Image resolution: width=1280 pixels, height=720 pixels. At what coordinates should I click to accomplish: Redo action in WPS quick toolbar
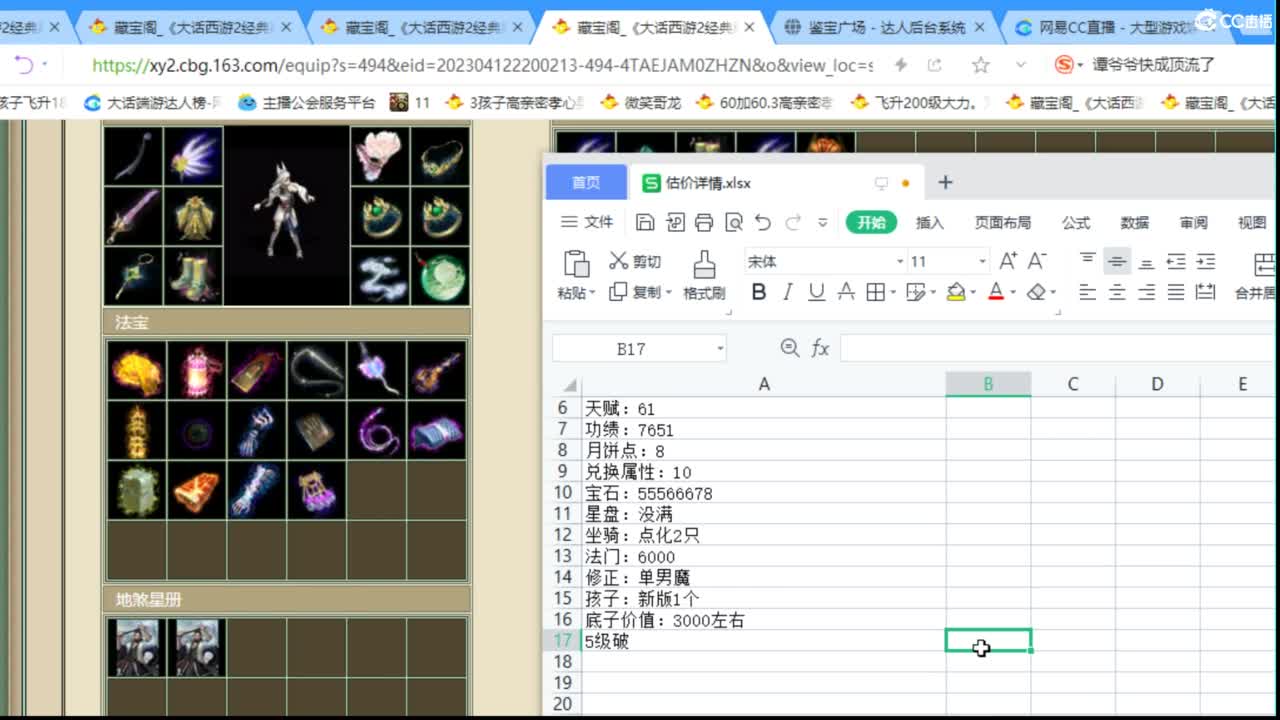pos(793,222)
